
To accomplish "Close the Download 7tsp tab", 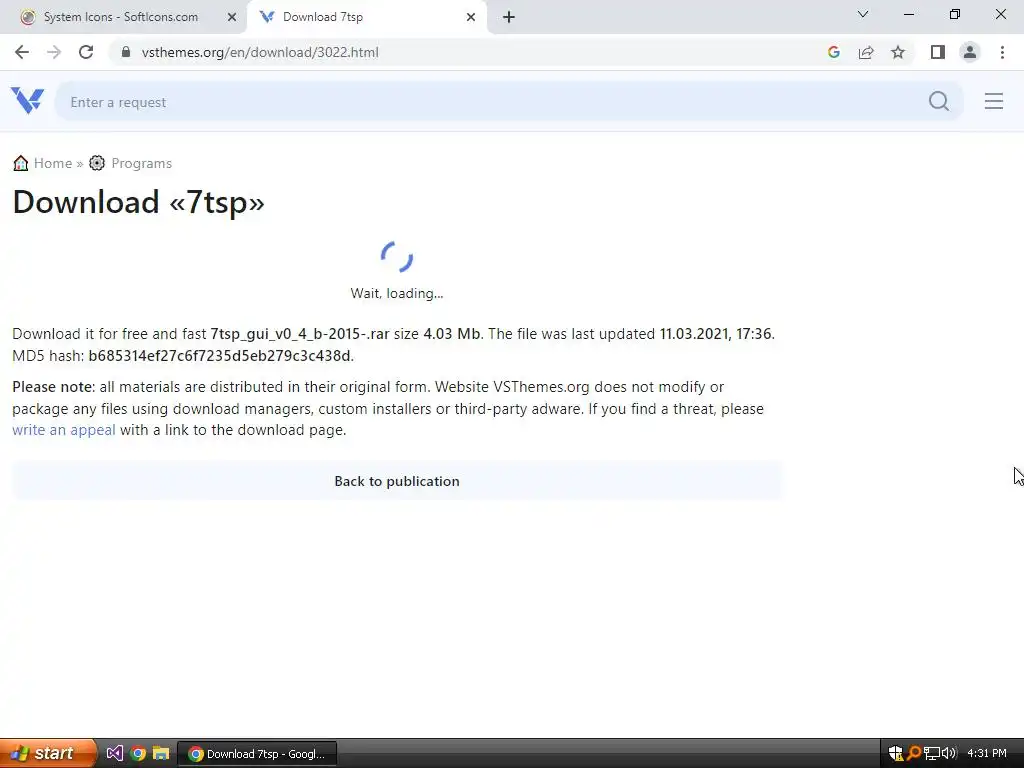I will [x=471, y=17].
